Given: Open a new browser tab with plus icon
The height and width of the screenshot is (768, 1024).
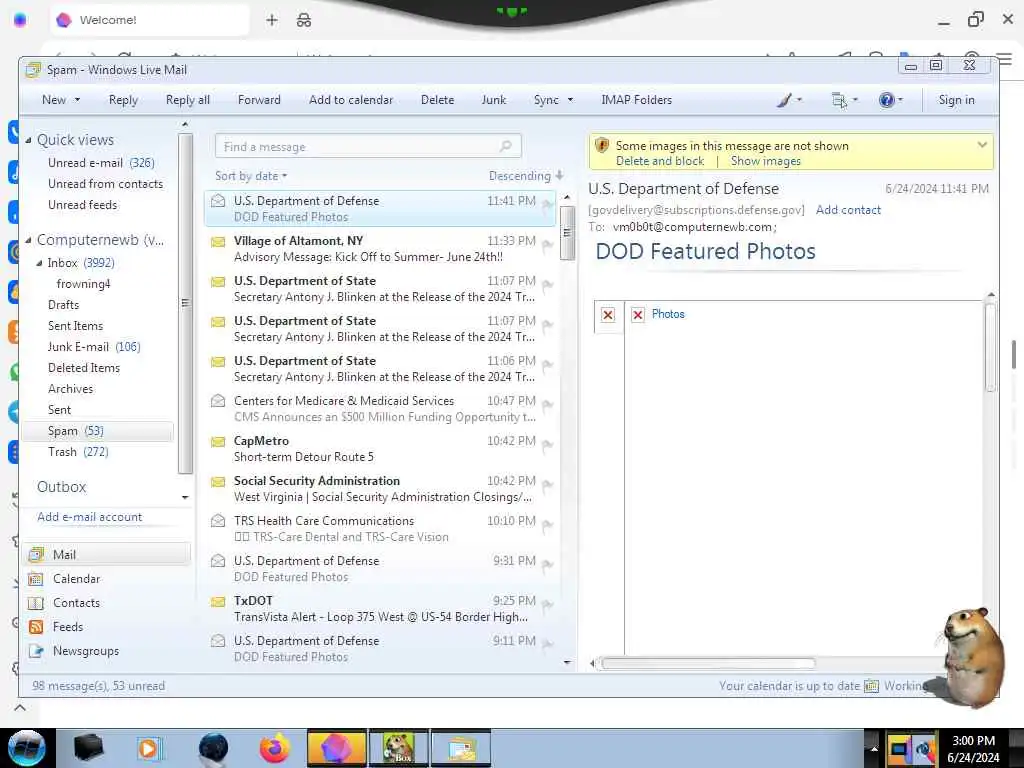Looking at the screenshot, I should (272, 20).
